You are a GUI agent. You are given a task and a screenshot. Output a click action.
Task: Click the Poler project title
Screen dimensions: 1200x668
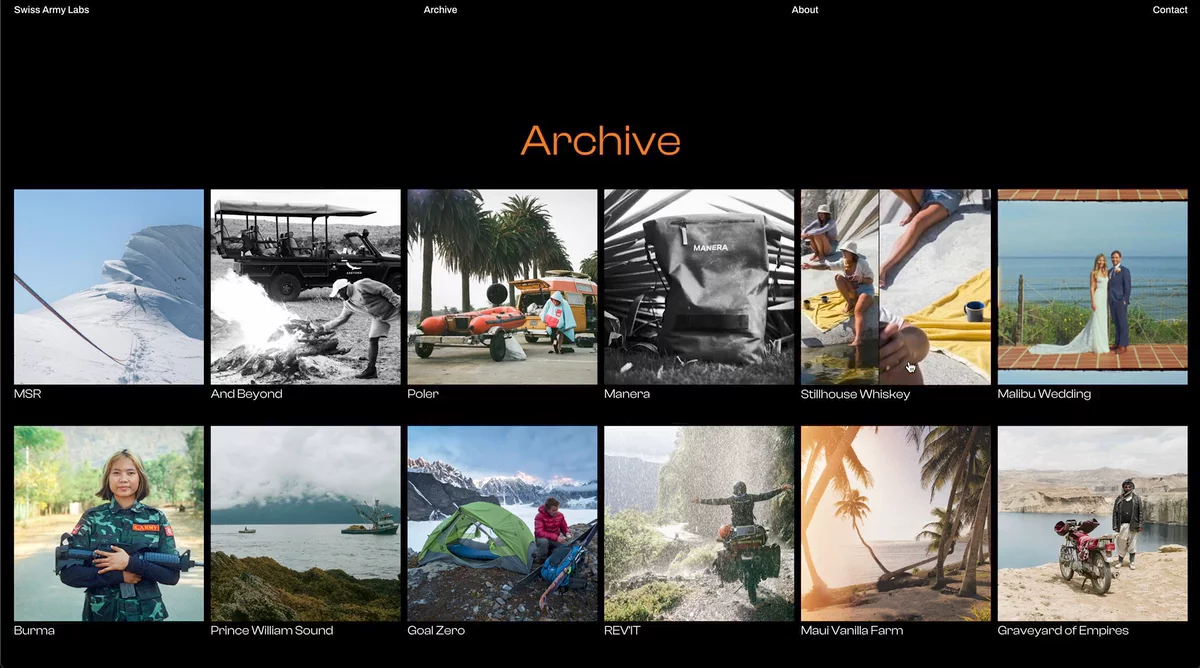click(x=423, y=394)
